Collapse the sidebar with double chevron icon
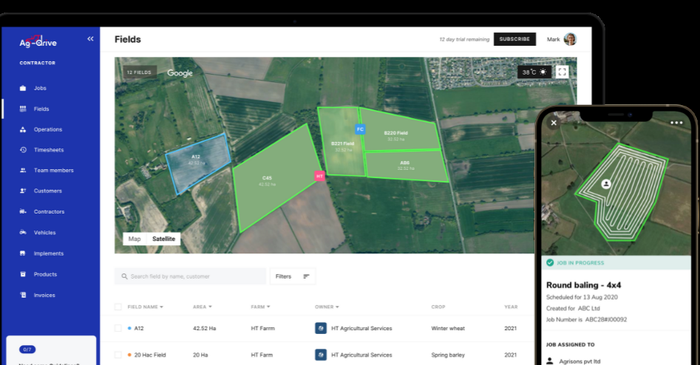This screenshot has height=365, width=700. coord(91,39)
